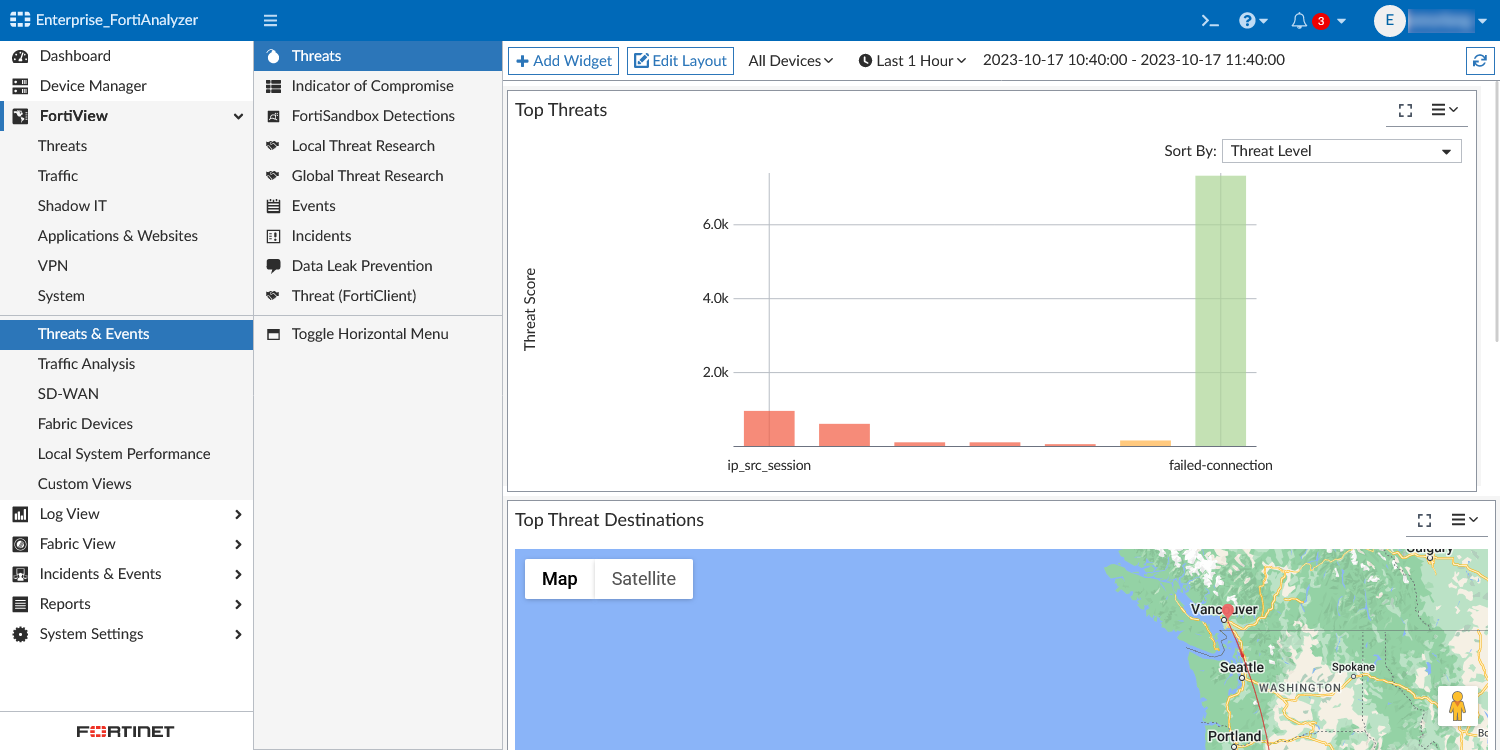Open SD-WAN in the sidebar
This screenshot has width=1500, height=750.
pos(126,394)
